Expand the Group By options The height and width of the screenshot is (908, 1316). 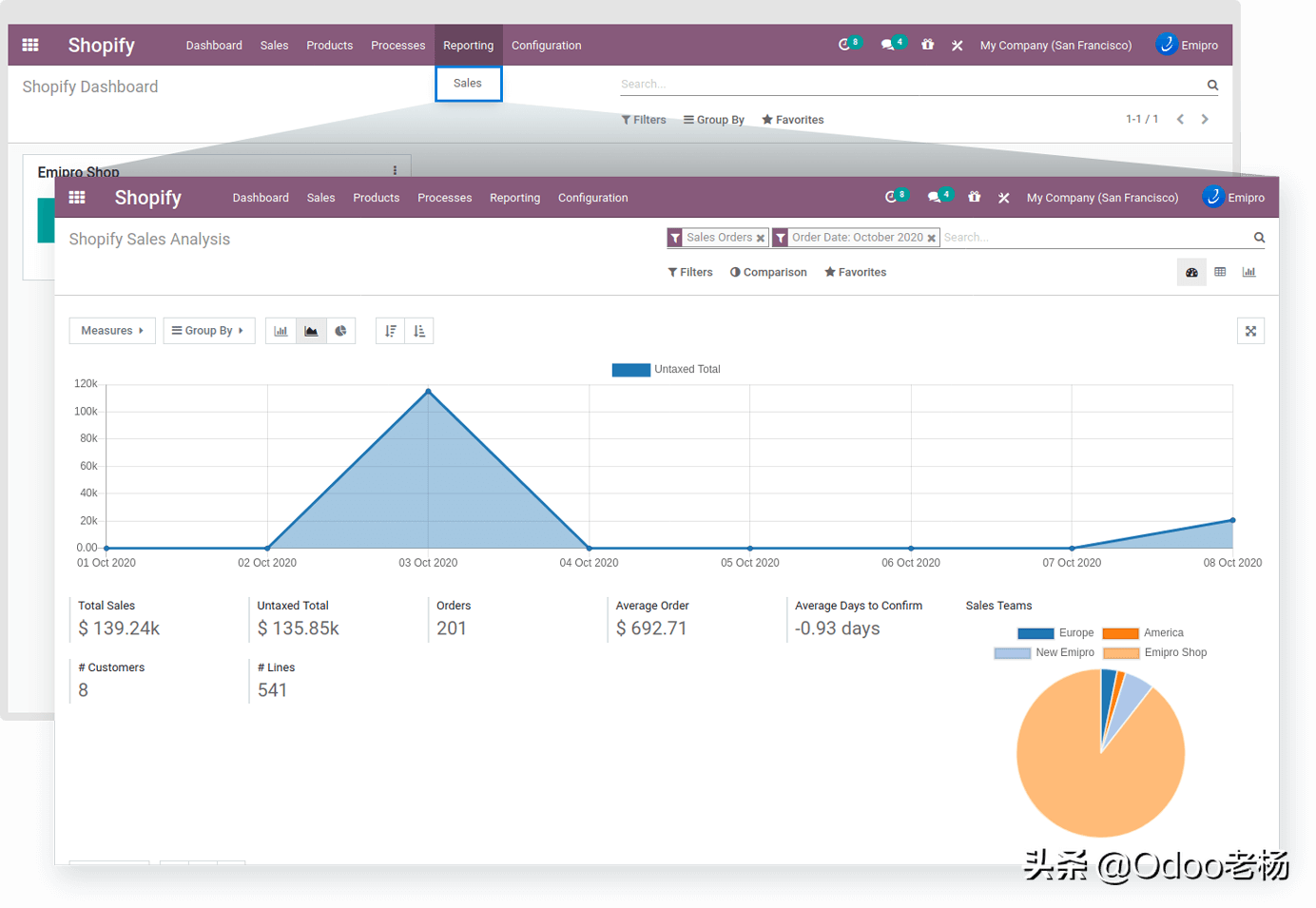(x=208, y=330)
